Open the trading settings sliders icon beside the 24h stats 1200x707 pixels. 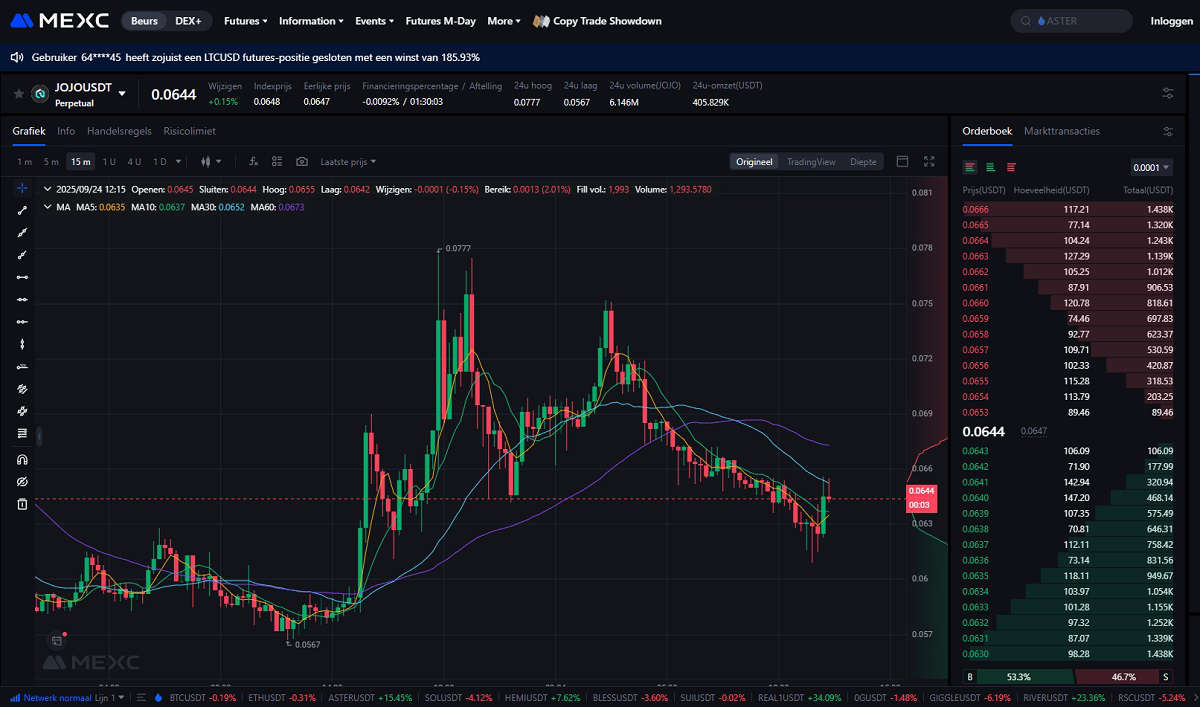(x=1168, y=93)
